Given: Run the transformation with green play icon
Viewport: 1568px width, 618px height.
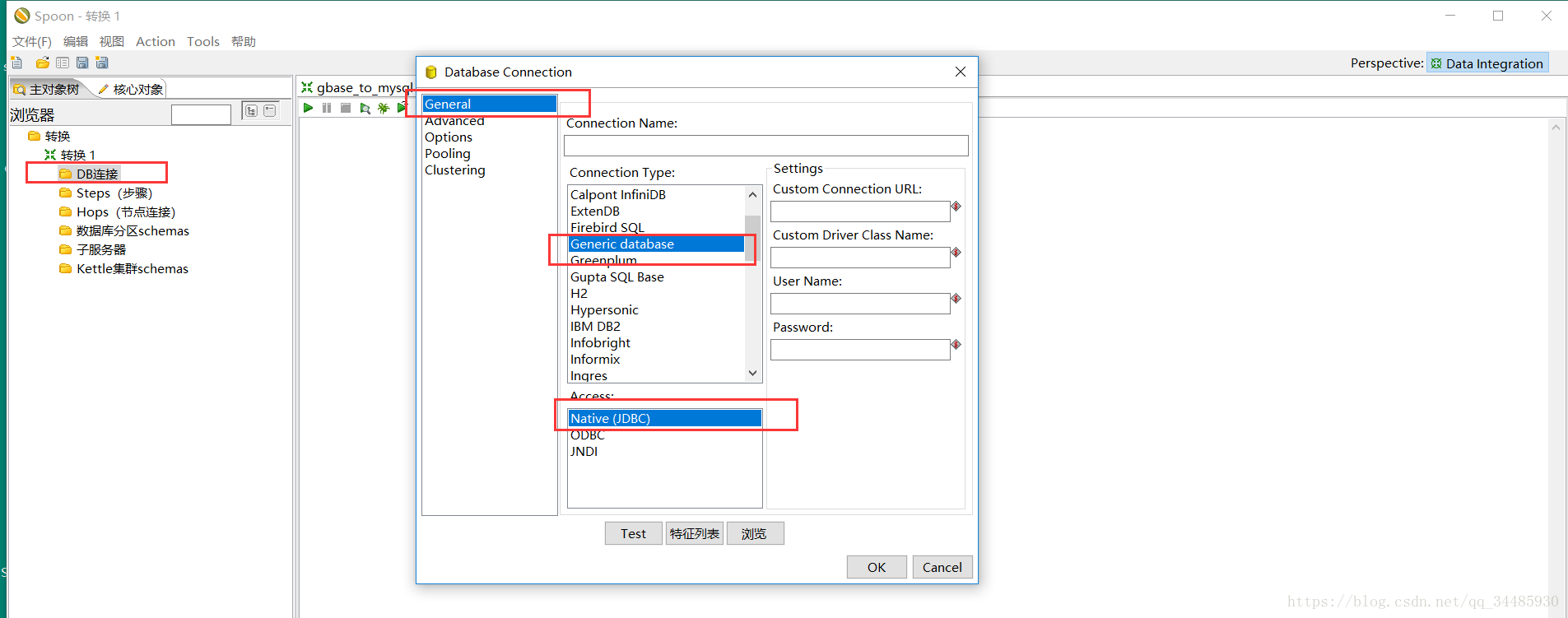Looking at the screenshot, I should (308, 108).
